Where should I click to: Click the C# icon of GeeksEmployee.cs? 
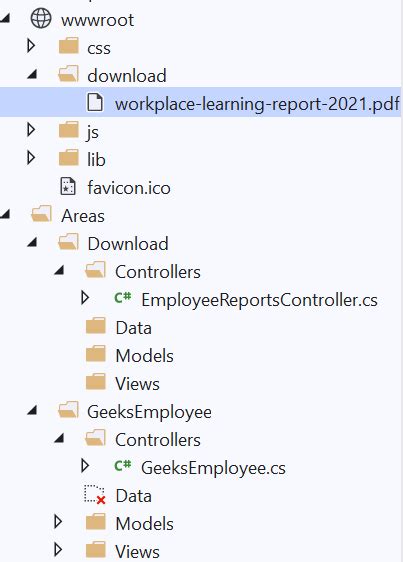tap(123, 466)
